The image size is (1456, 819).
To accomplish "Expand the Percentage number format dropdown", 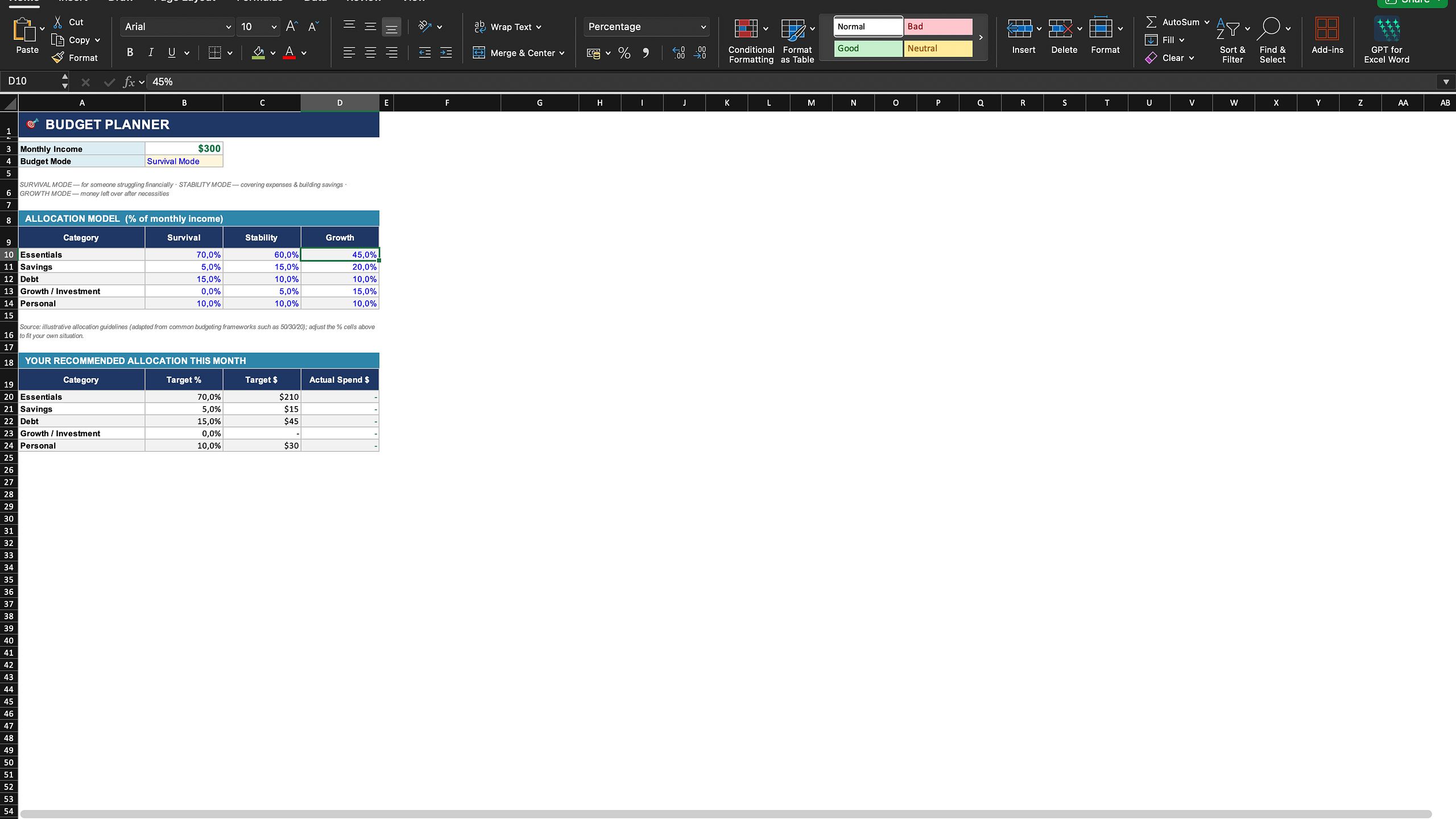I will click(x=703, y=27).
